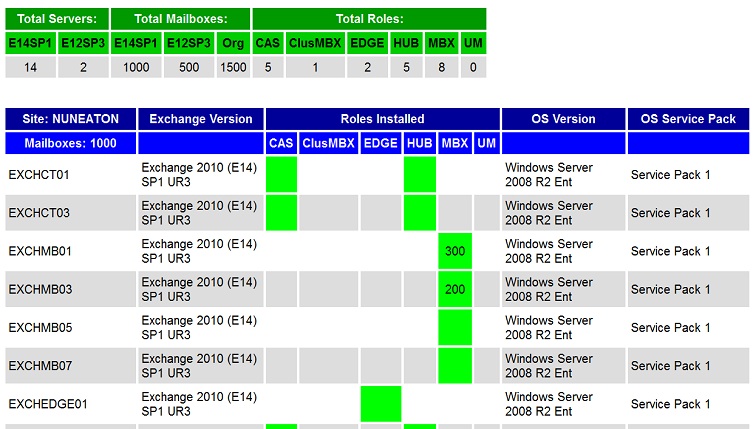Click OS version text for EXCHEDGE01

[x=549, y=404]
